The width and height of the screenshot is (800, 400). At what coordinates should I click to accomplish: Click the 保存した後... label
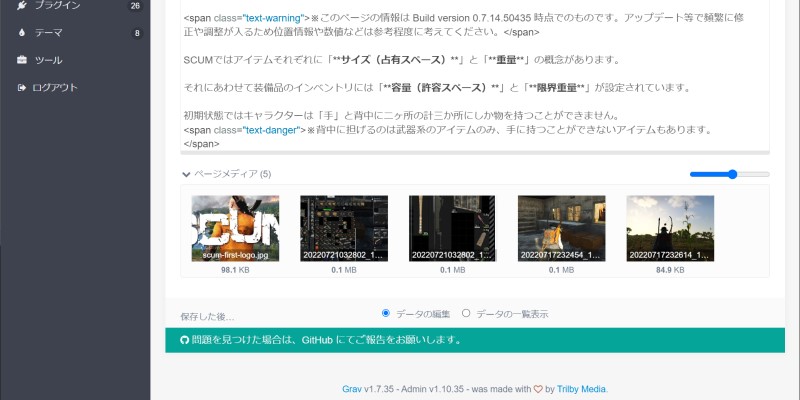point(208,317)
